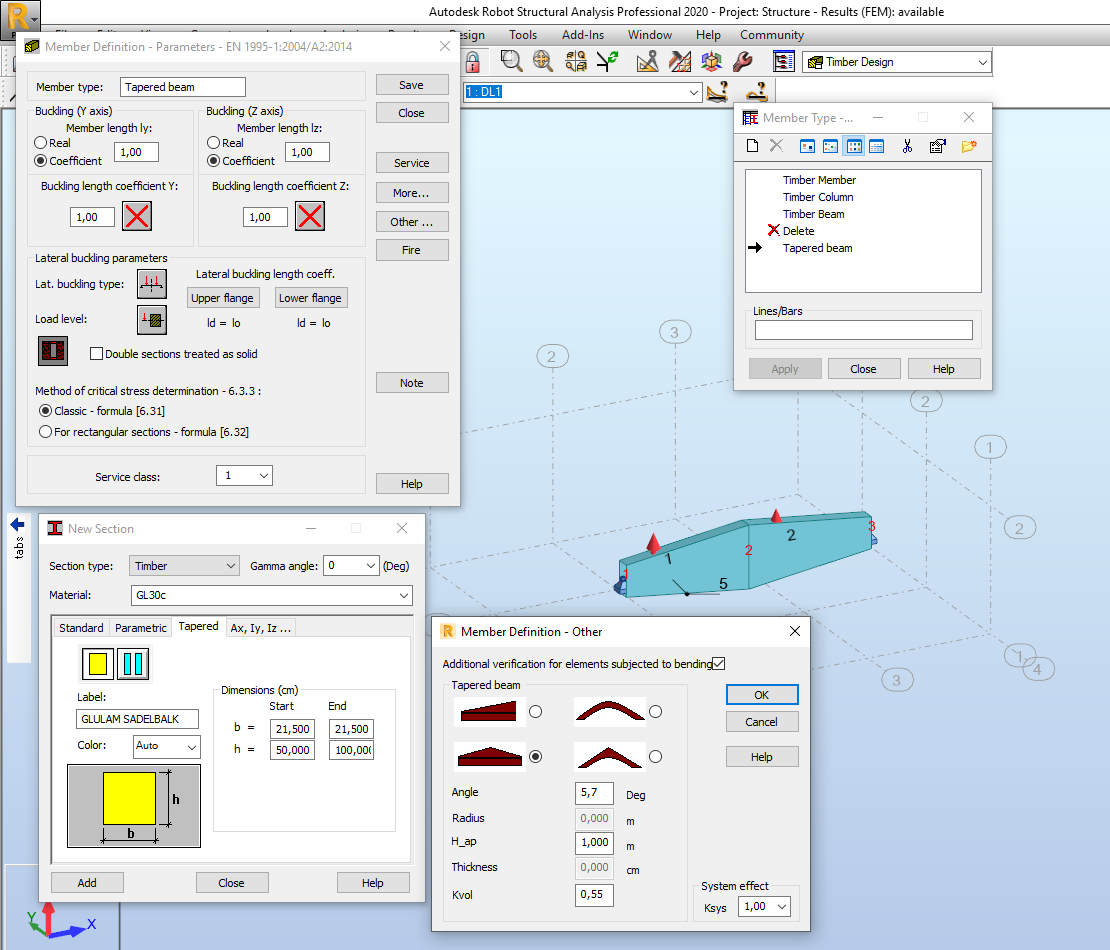Click the Upper flange button

click(222, 298)
